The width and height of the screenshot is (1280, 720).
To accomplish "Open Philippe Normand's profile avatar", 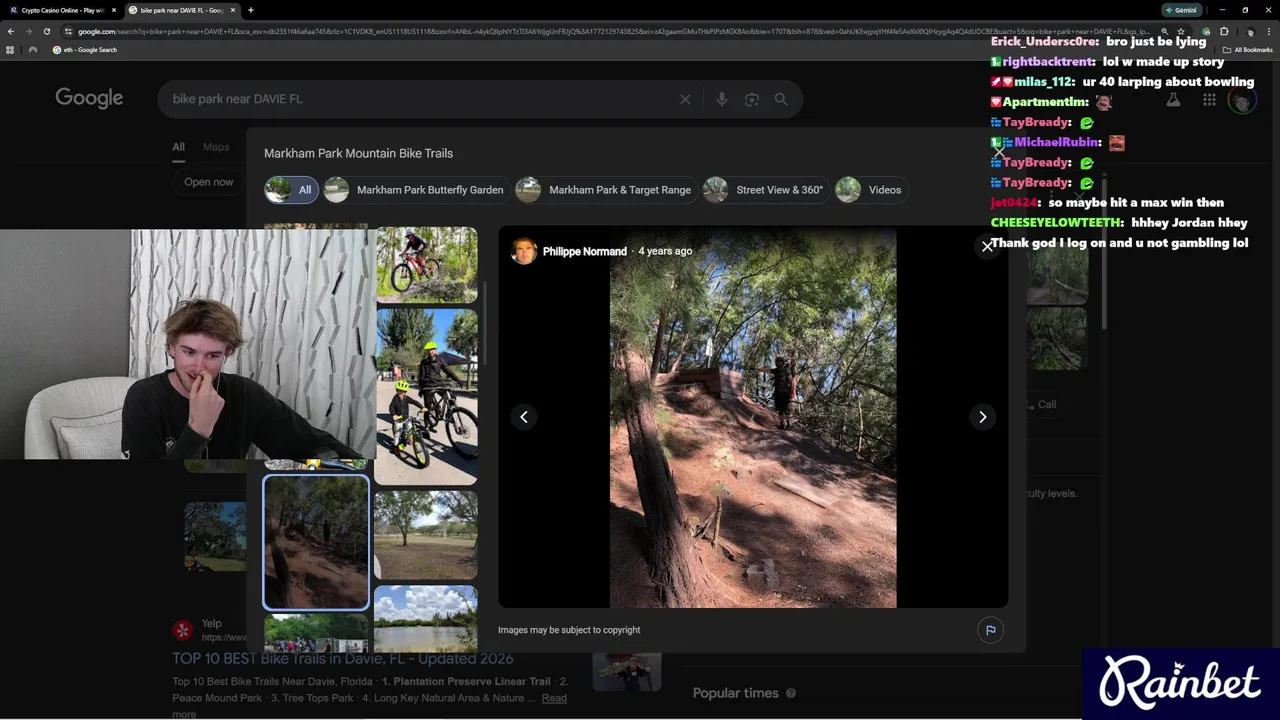I will tap(524, 252).
